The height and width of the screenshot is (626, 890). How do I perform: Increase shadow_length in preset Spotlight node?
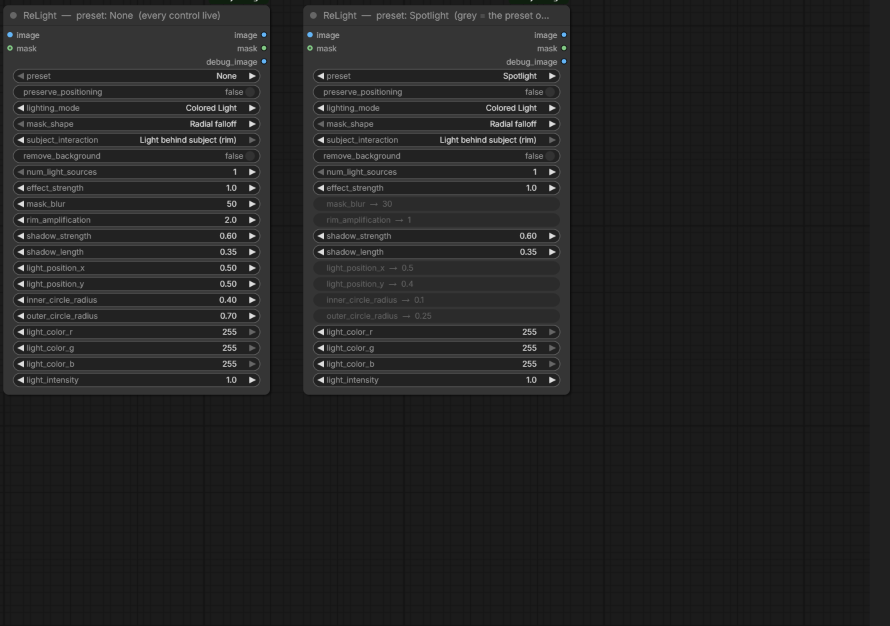[x=552, y=252]
